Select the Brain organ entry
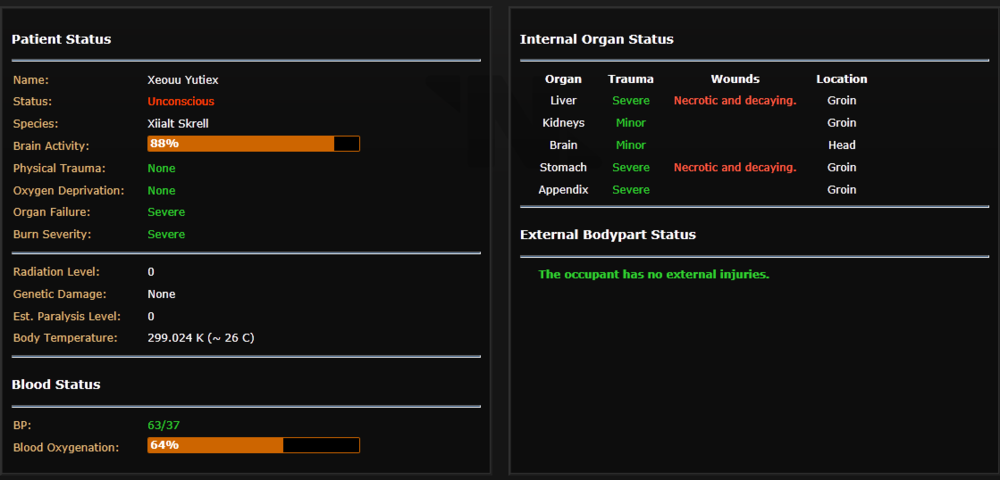This screenshot has width=1000, height=480. pos(563,145)
